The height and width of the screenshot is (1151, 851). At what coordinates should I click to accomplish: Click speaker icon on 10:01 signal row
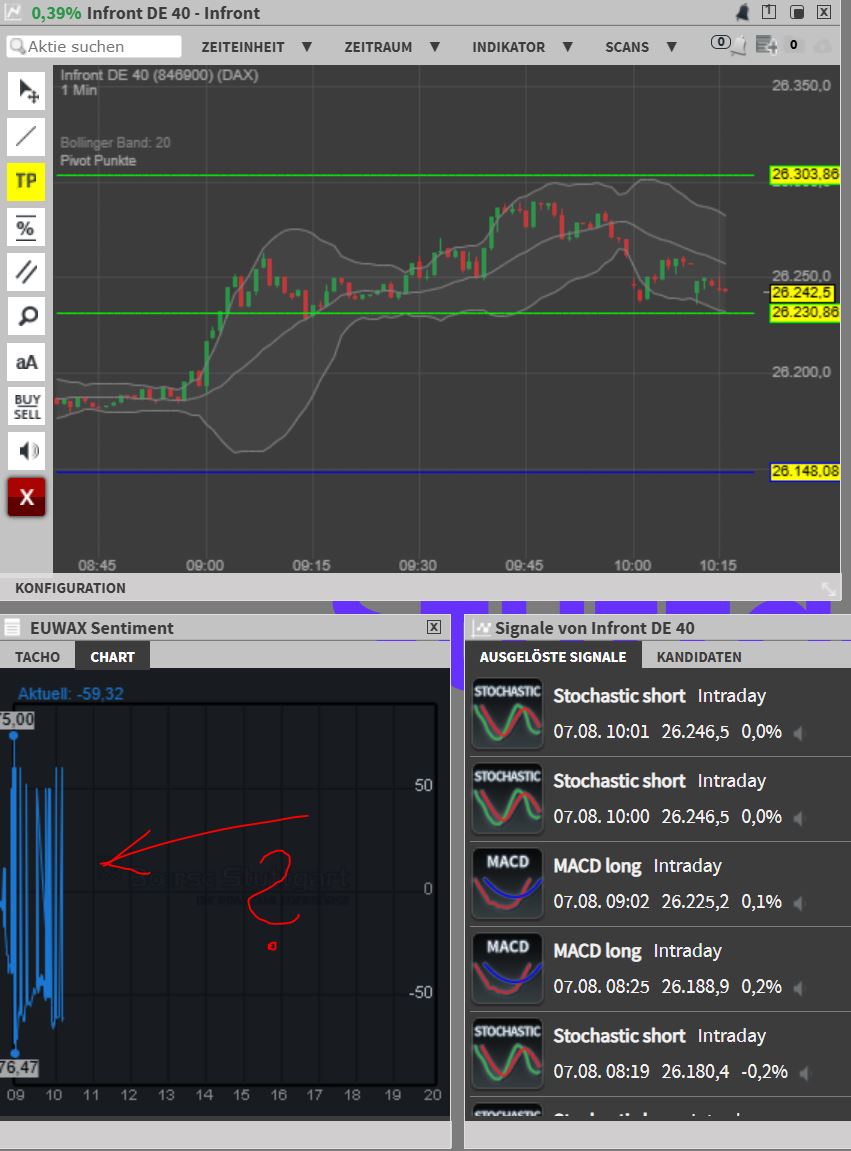798,733
